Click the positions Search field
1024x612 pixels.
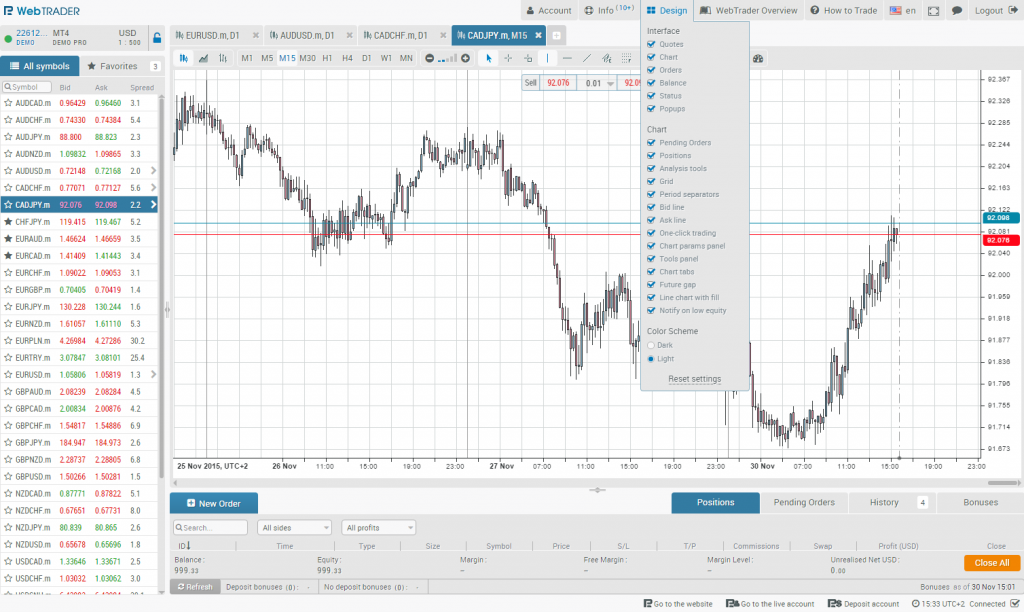(x=210, y=528)
